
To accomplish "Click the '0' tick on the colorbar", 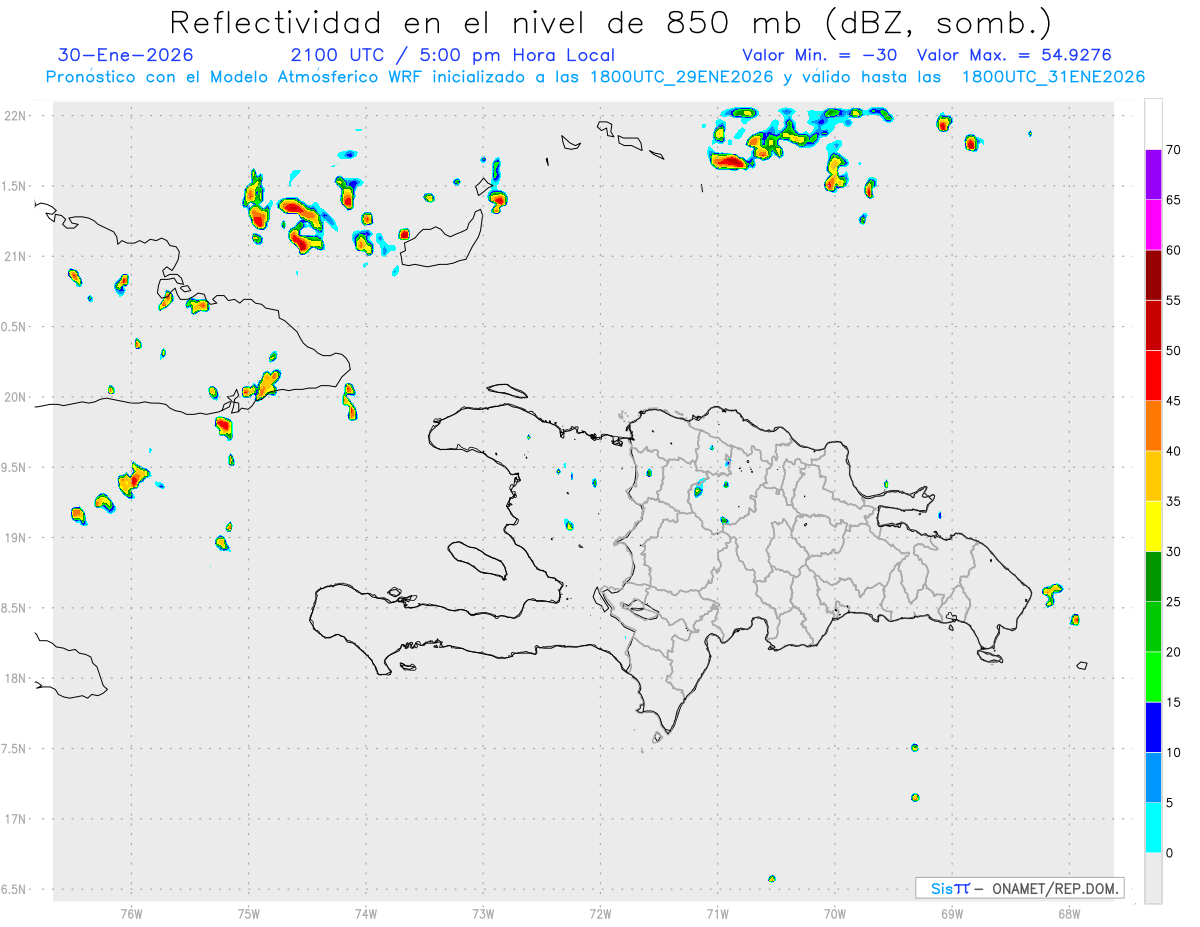I will point(1171,853).
